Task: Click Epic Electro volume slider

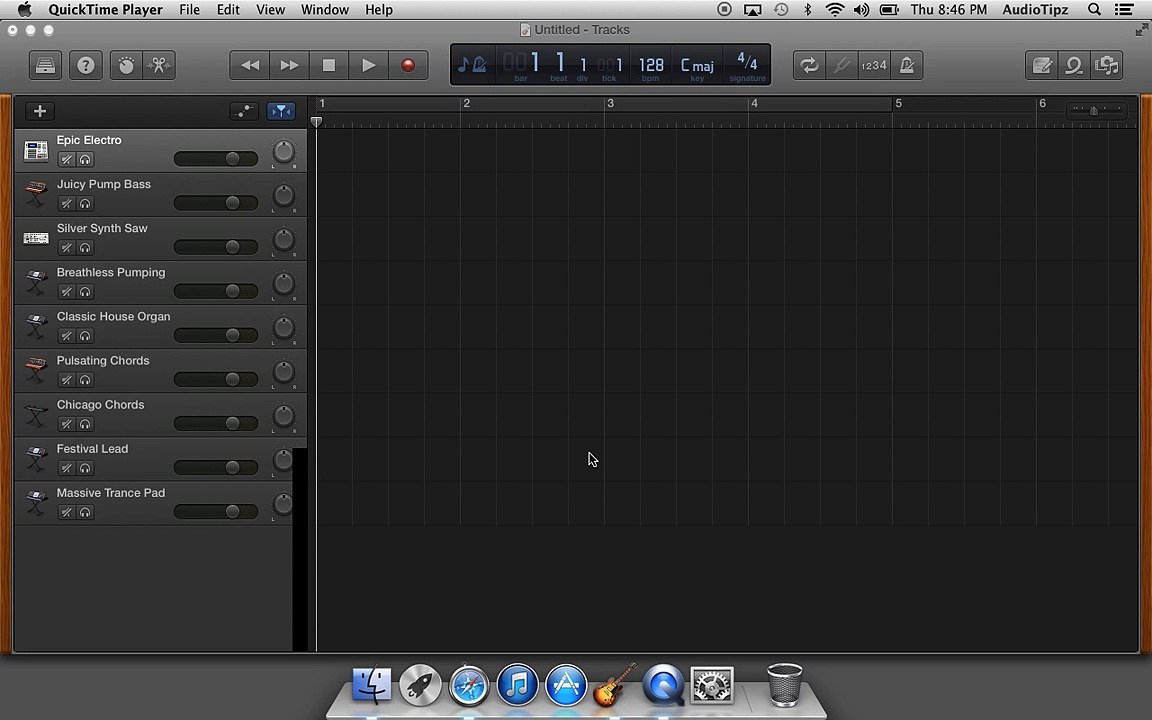Action: [216, 159]
